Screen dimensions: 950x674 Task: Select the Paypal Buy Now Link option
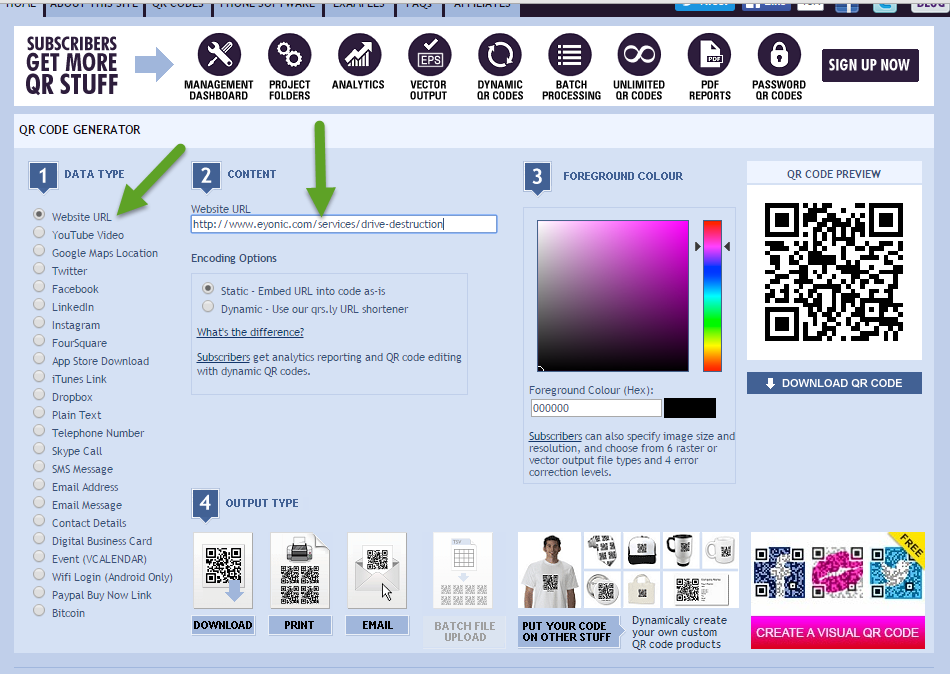pyautogui.click(x=39, y=593)
